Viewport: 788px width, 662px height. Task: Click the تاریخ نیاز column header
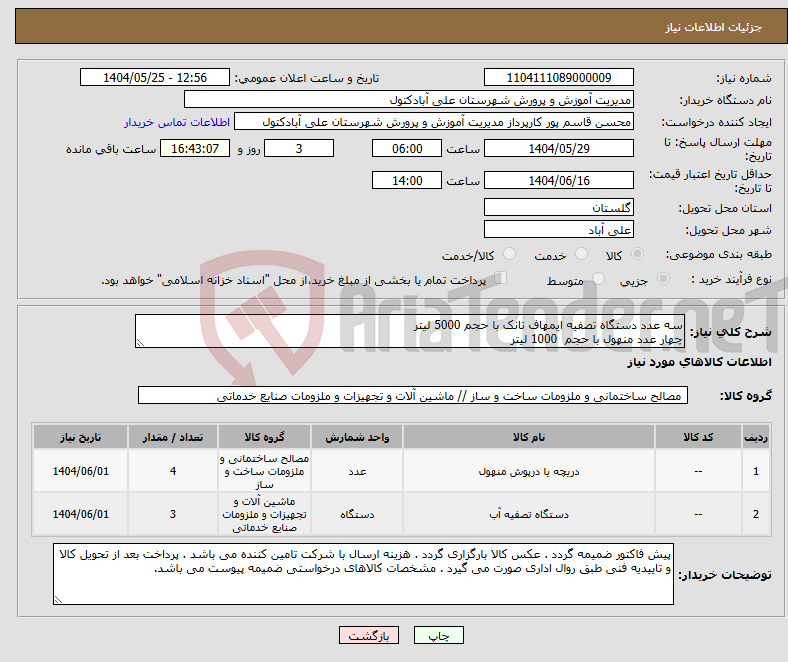click(x=80, y=437)
